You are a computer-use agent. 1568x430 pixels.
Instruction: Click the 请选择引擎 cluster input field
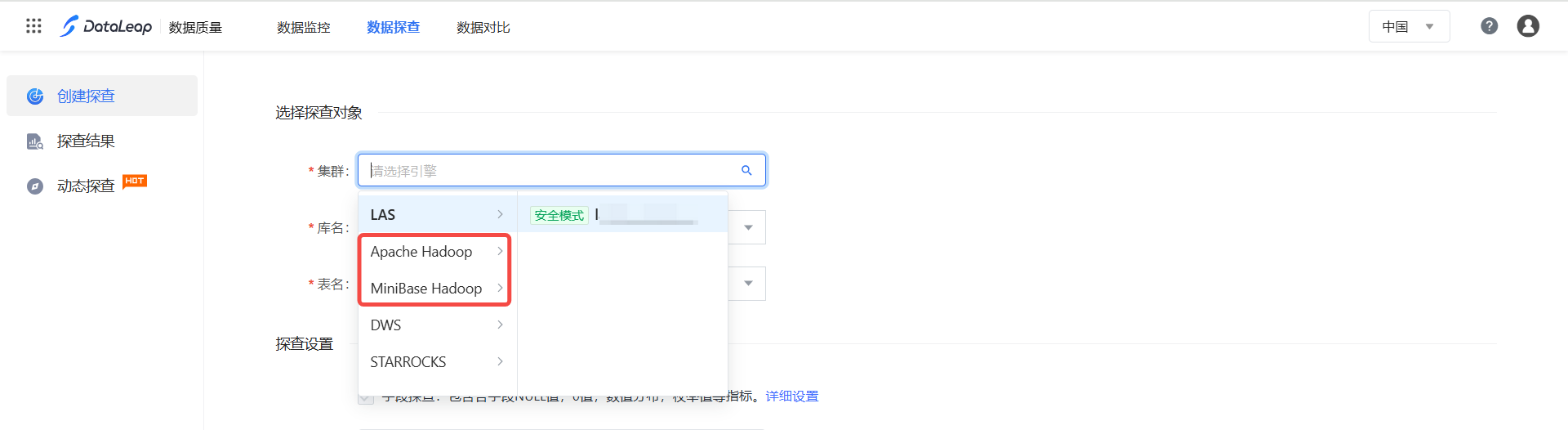tap(562, 170)
